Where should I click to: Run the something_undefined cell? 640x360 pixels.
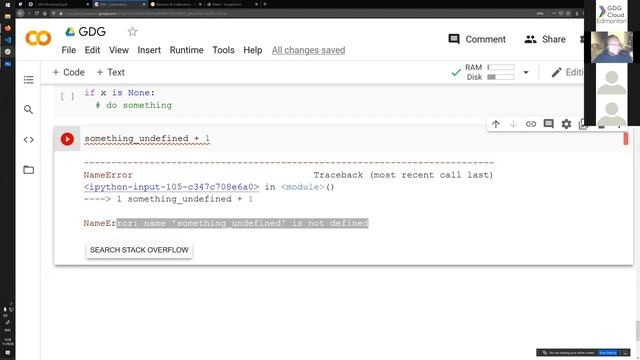point(67,139)
